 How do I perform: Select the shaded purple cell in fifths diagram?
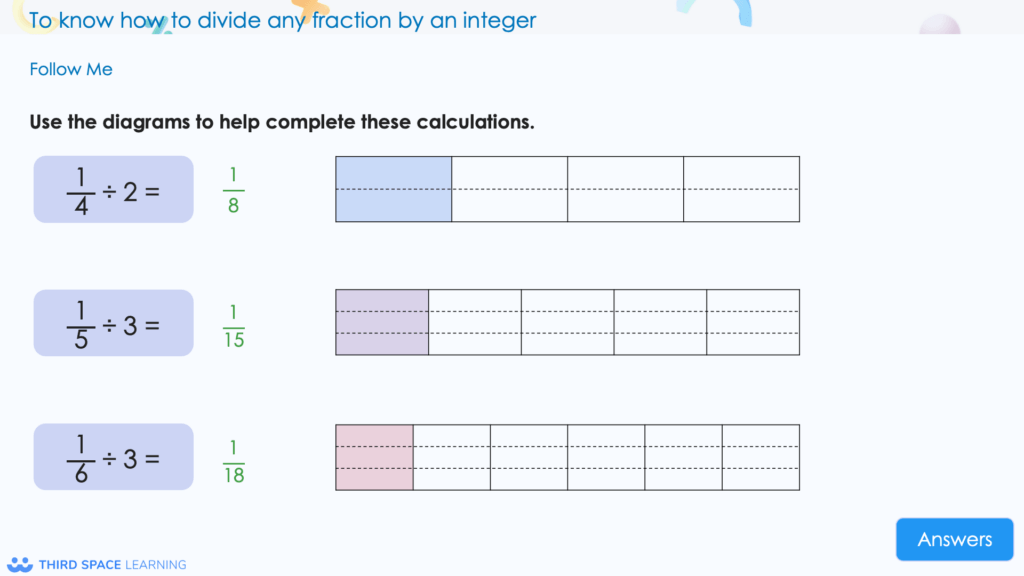click(x=381, y=322)
